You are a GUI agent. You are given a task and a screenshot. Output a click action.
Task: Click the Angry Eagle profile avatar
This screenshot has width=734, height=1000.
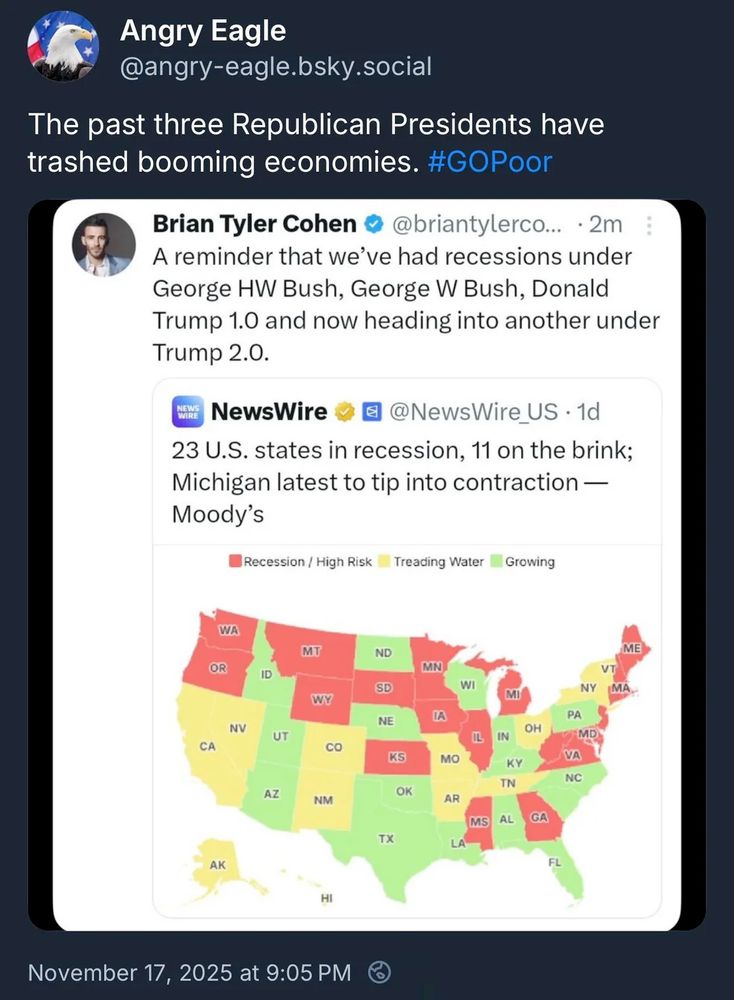tap(62, 47)
